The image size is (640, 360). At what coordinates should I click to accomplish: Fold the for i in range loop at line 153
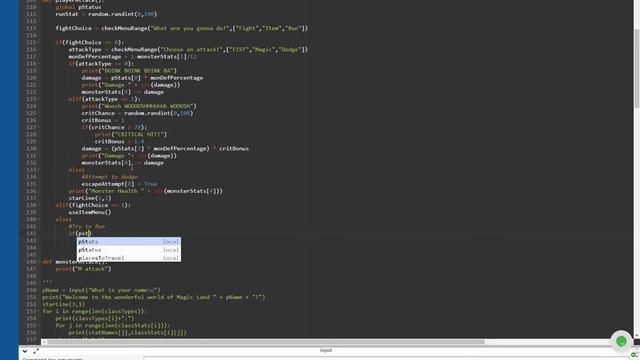[x=40, y=311]
